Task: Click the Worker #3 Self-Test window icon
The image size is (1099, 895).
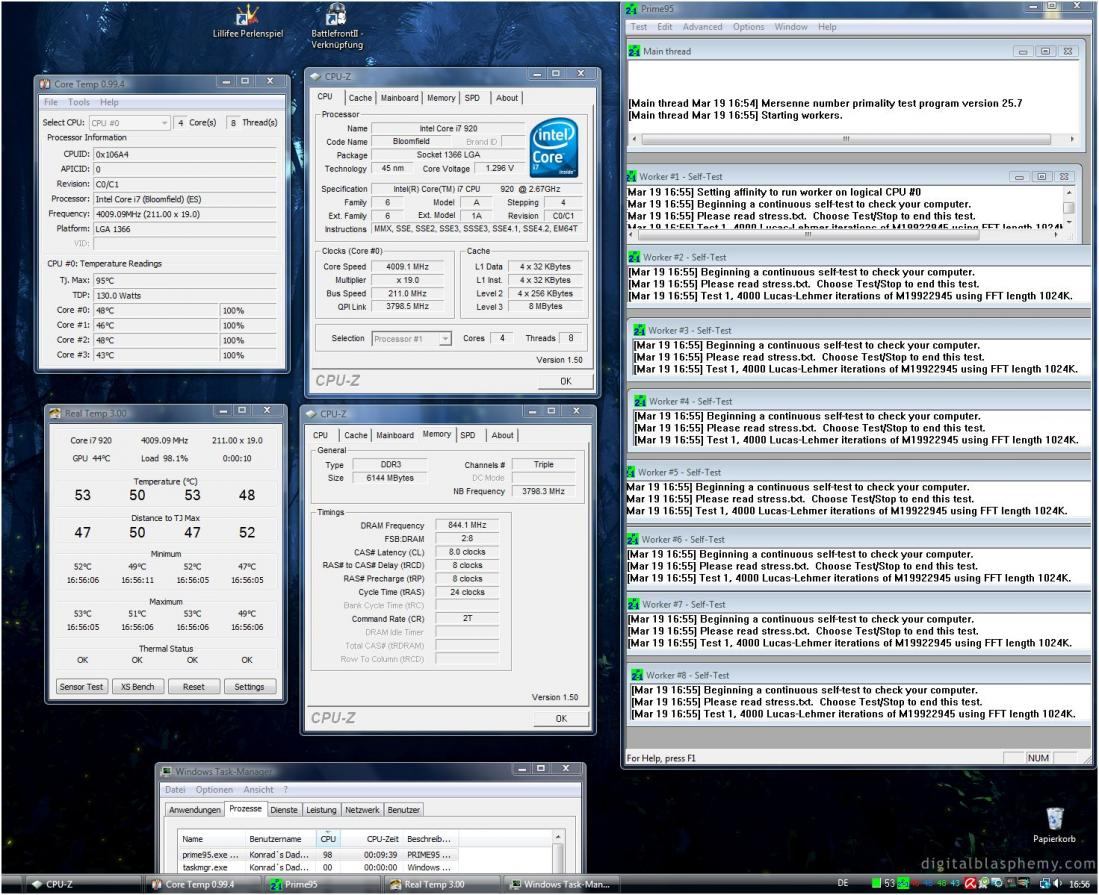Action: click(x=639, y=330)
